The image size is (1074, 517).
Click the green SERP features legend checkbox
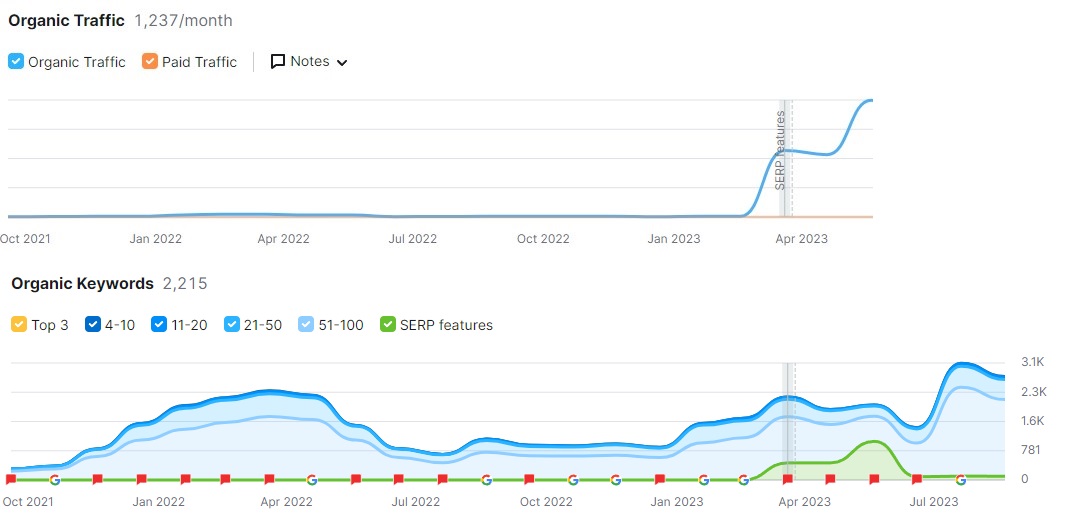[x=388, y=325]
